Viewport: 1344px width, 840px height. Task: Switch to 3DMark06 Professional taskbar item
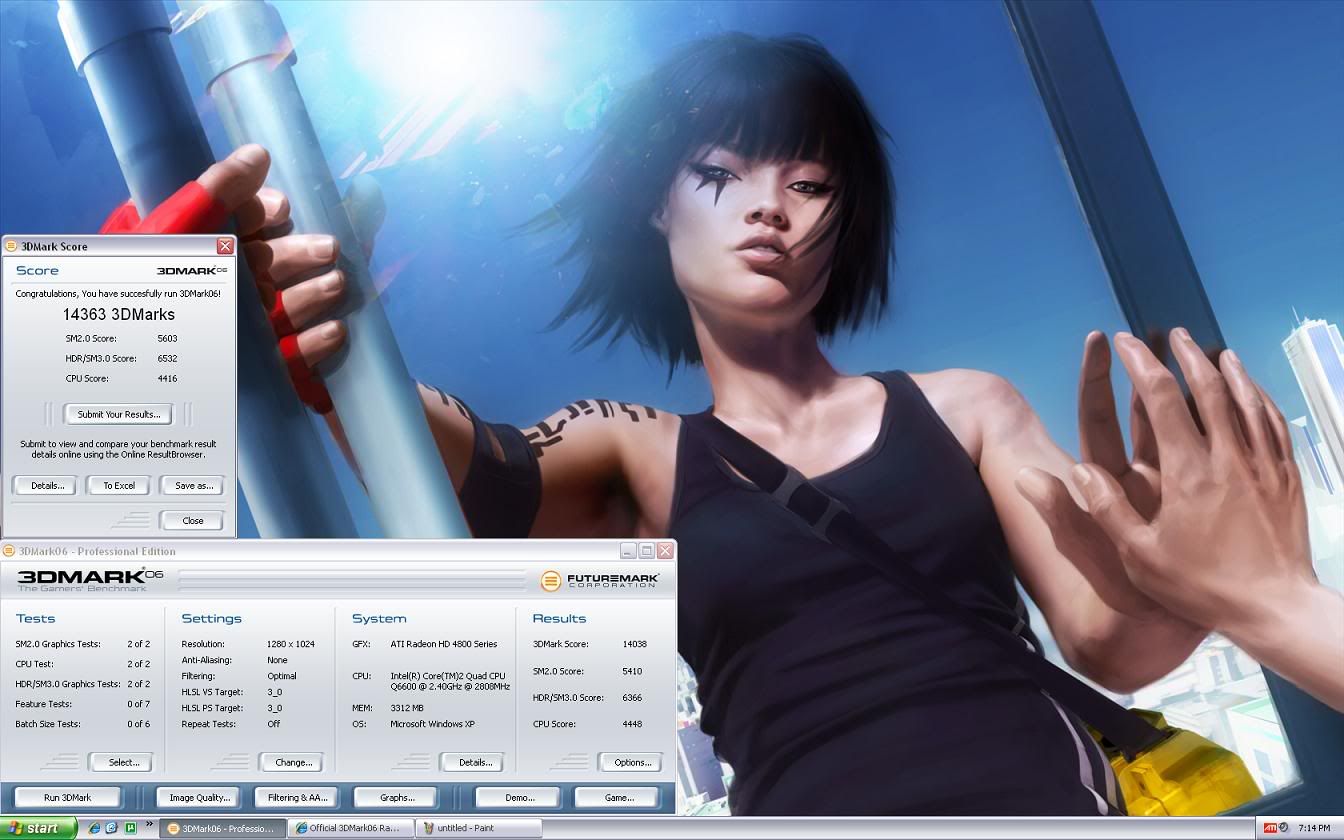[x=223, y=828]
